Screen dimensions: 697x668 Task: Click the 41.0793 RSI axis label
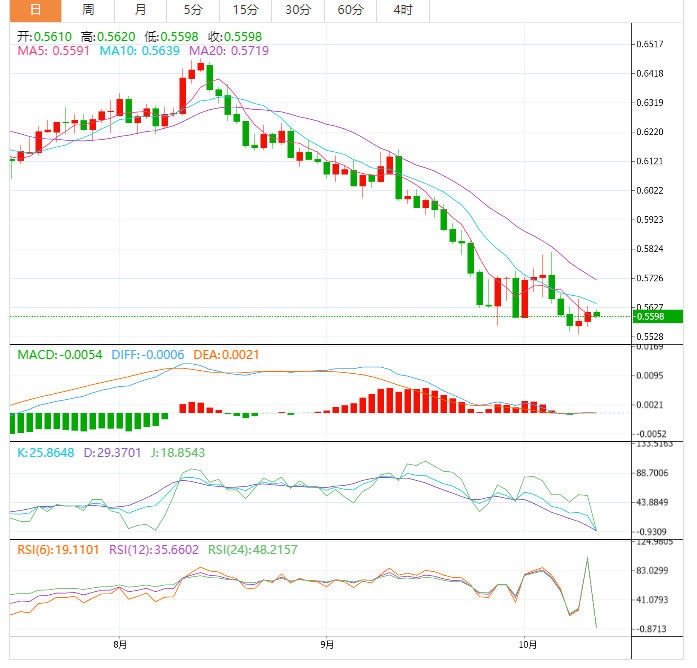coord(652,600)
